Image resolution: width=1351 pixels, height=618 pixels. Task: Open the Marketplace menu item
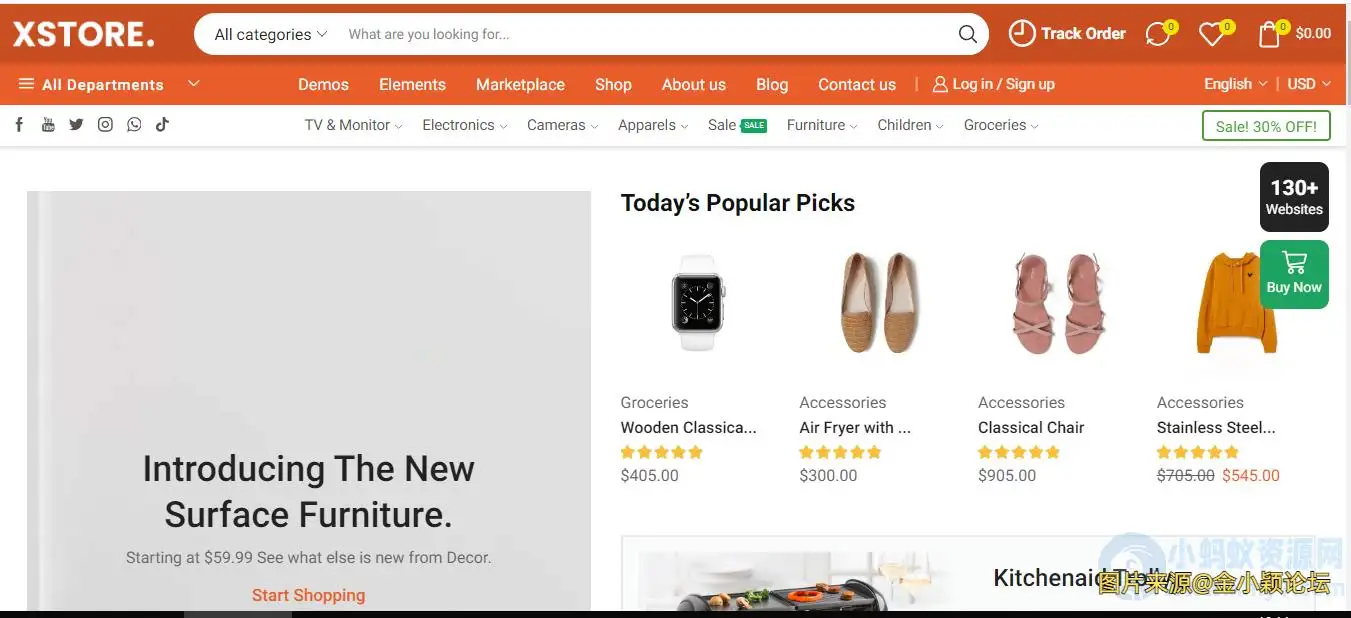coord(520,85)
